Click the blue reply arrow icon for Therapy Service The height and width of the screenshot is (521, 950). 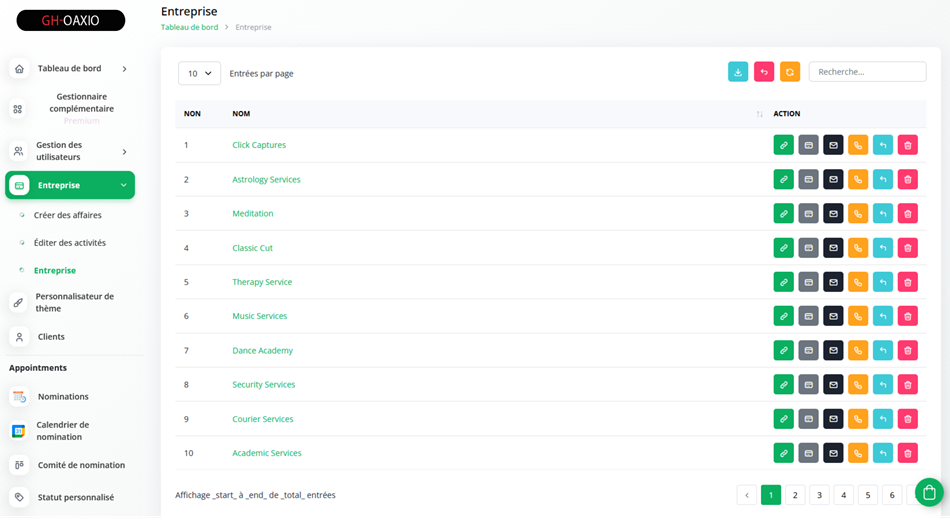click(x=883, y=282)
